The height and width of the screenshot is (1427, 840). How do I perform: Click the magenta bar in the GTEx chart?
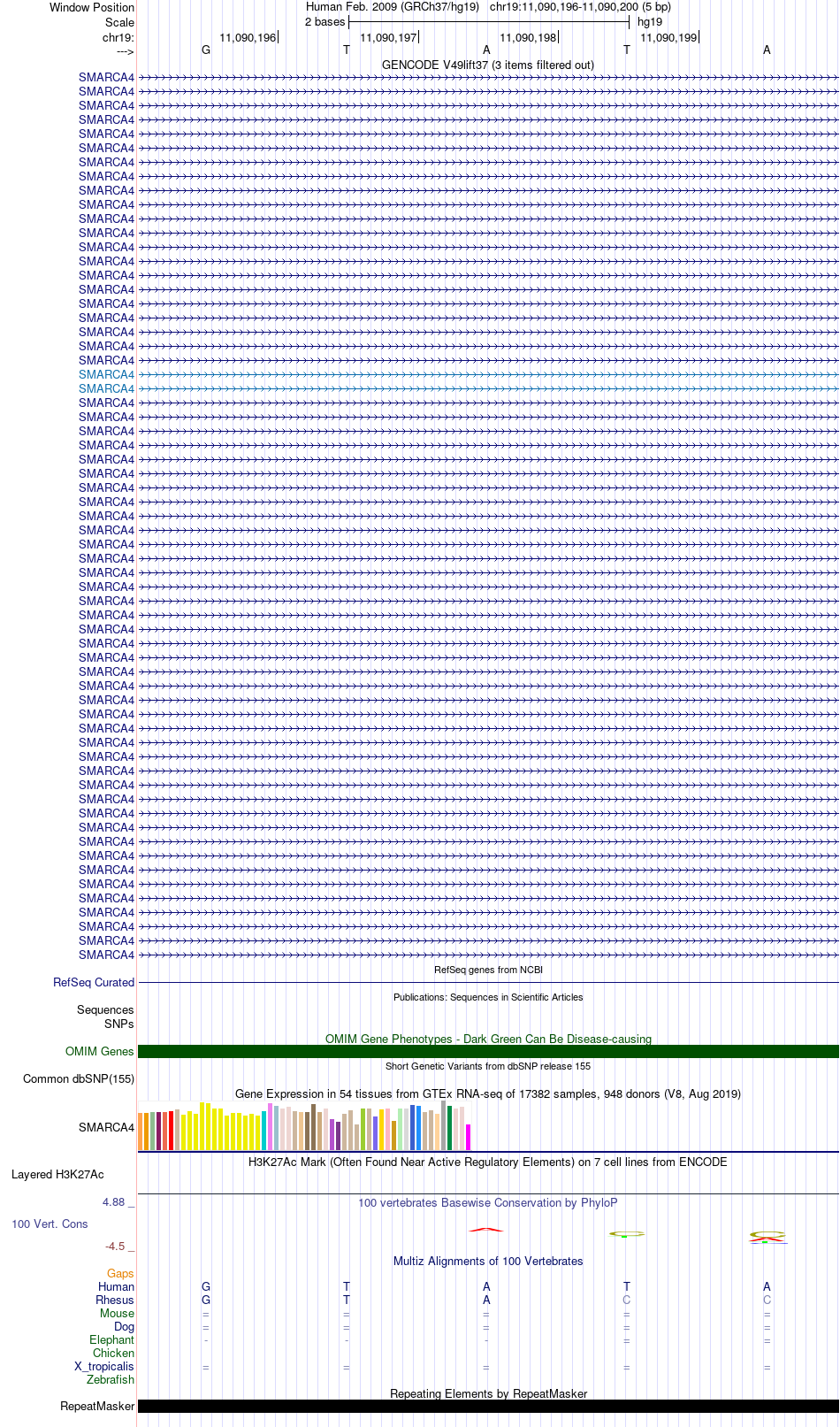(x=469, y=1137)
